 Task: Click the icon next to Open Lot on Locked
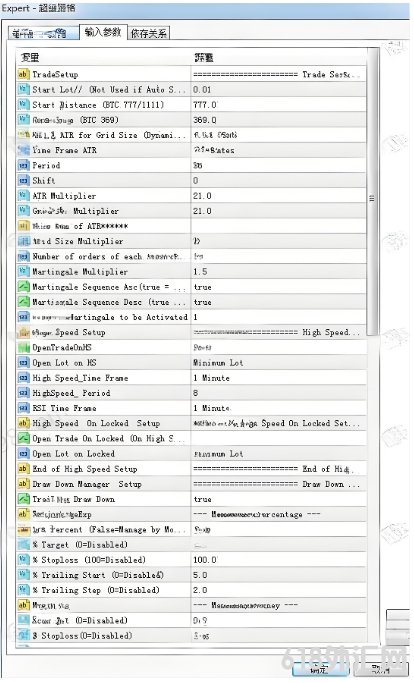point(23,453)
